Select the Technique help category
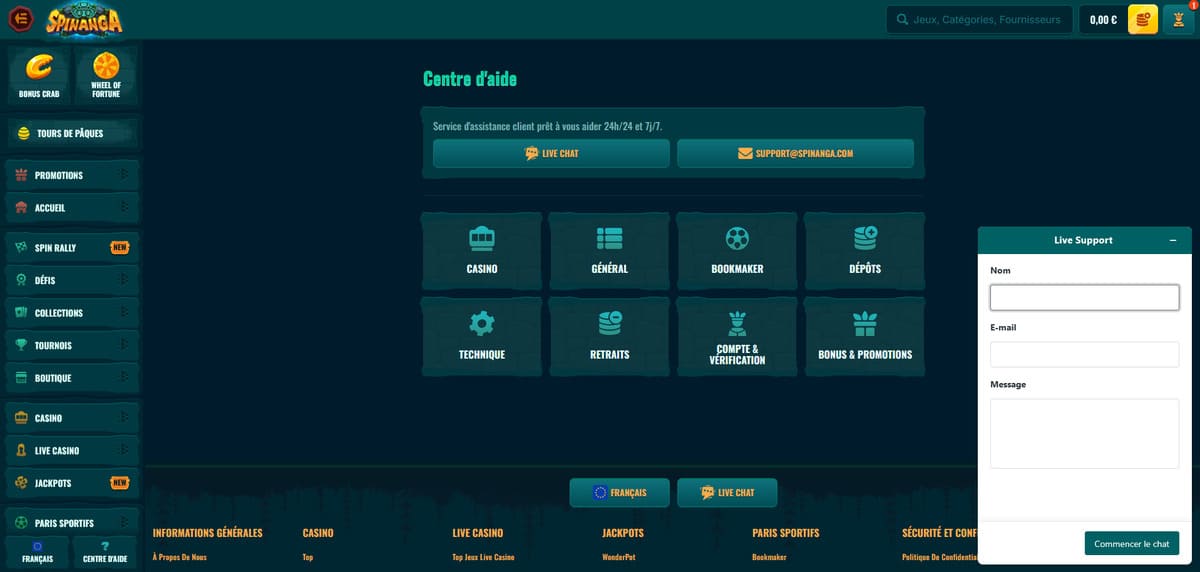The height and width of the screenshot is (572, 1200). tap(482, 336)
